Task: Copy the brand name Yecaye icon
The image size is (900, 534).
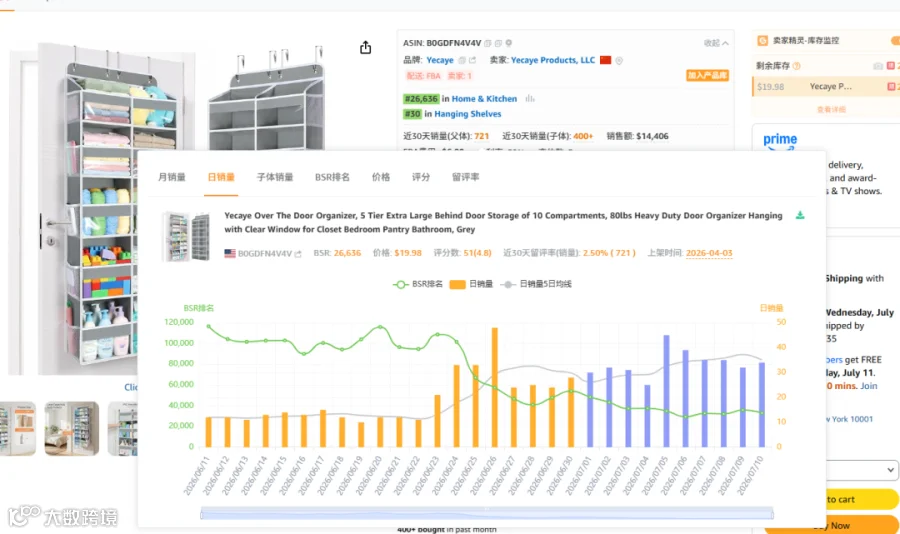Action: pos(462,60)
